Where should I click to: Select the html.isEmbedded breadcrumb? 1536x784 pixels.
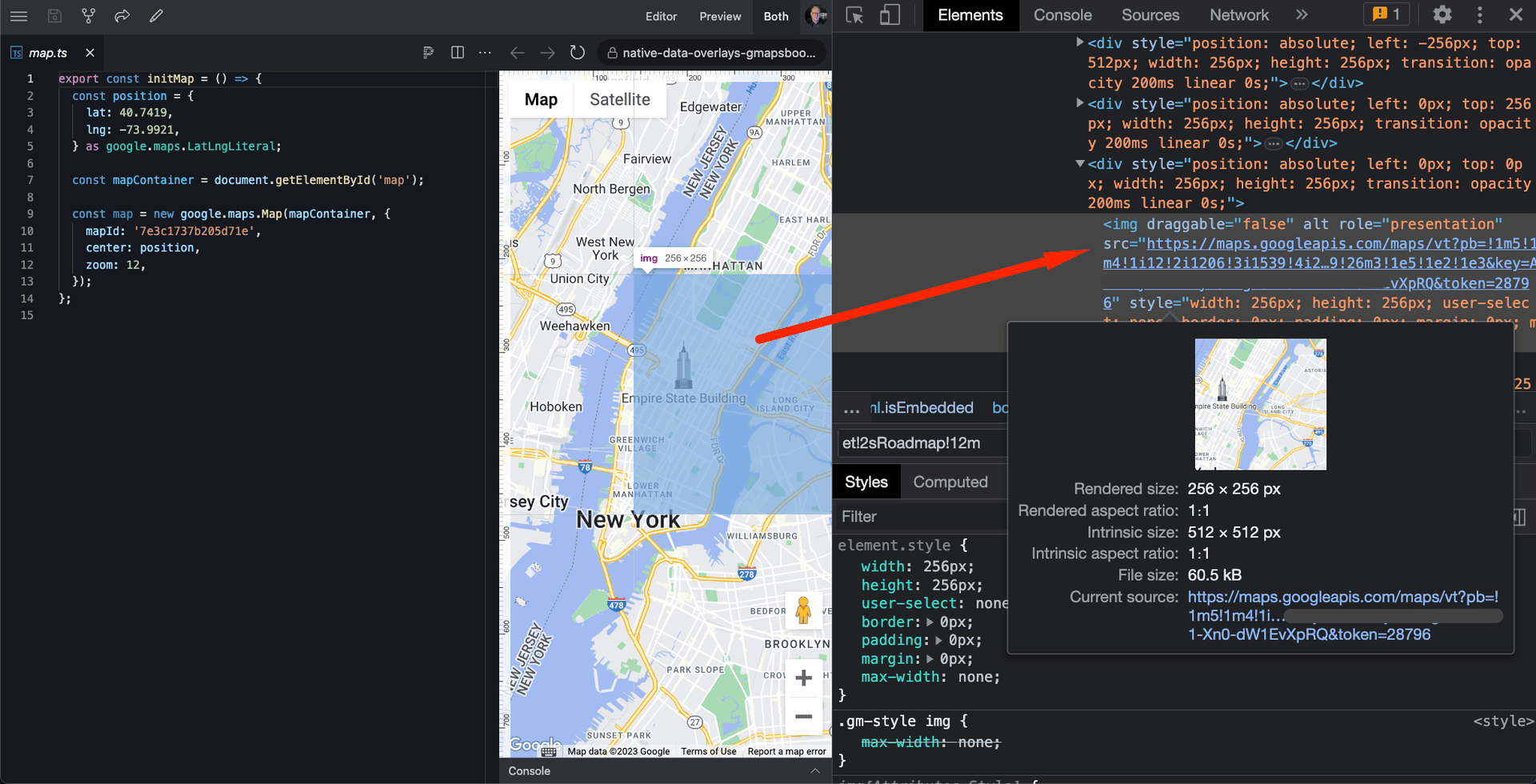pos(922,408)
